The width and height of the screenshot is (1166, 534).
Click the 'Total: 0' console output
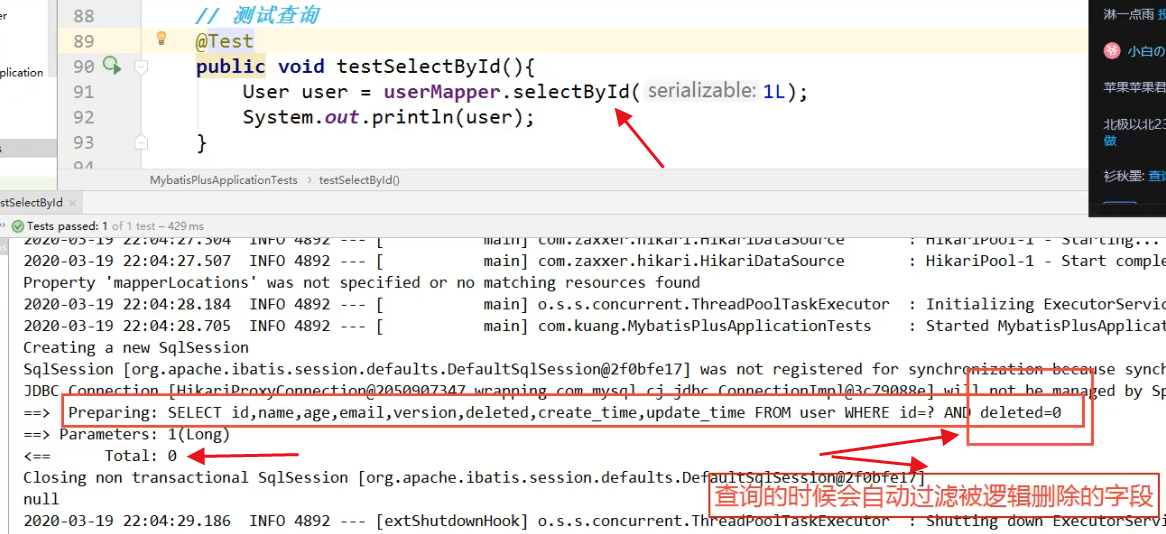click(141, 455)
